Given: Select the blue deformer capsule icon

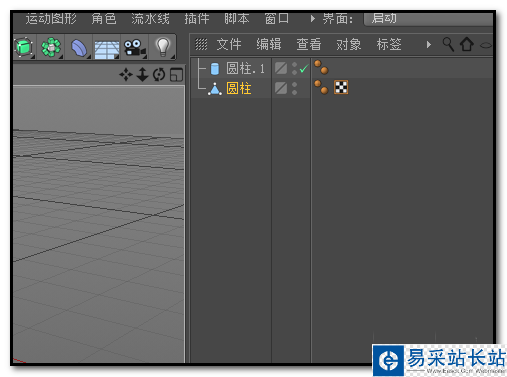Looking at the screenshot, I should tap(79, 48).
